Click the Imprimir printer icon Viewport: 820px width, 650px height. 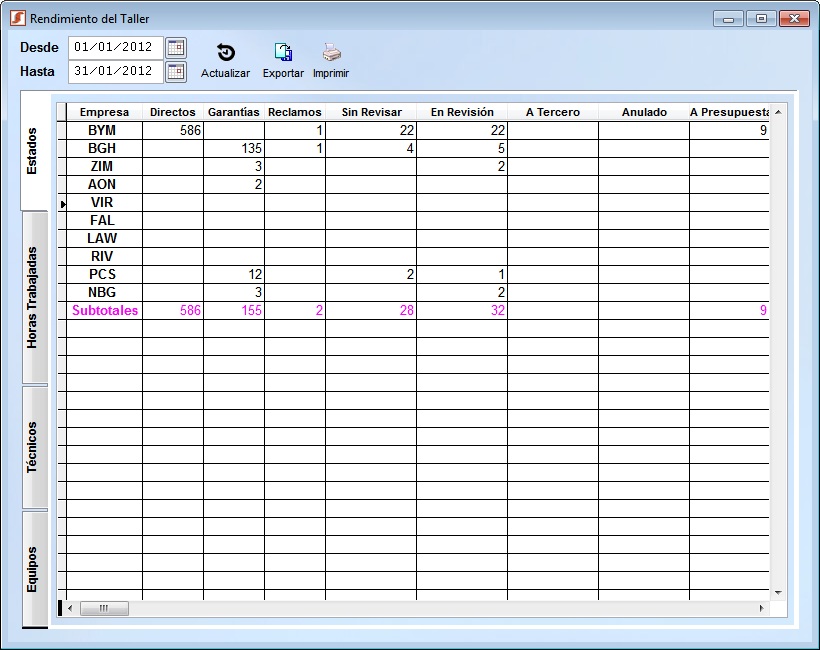click(x=331, y=54)
